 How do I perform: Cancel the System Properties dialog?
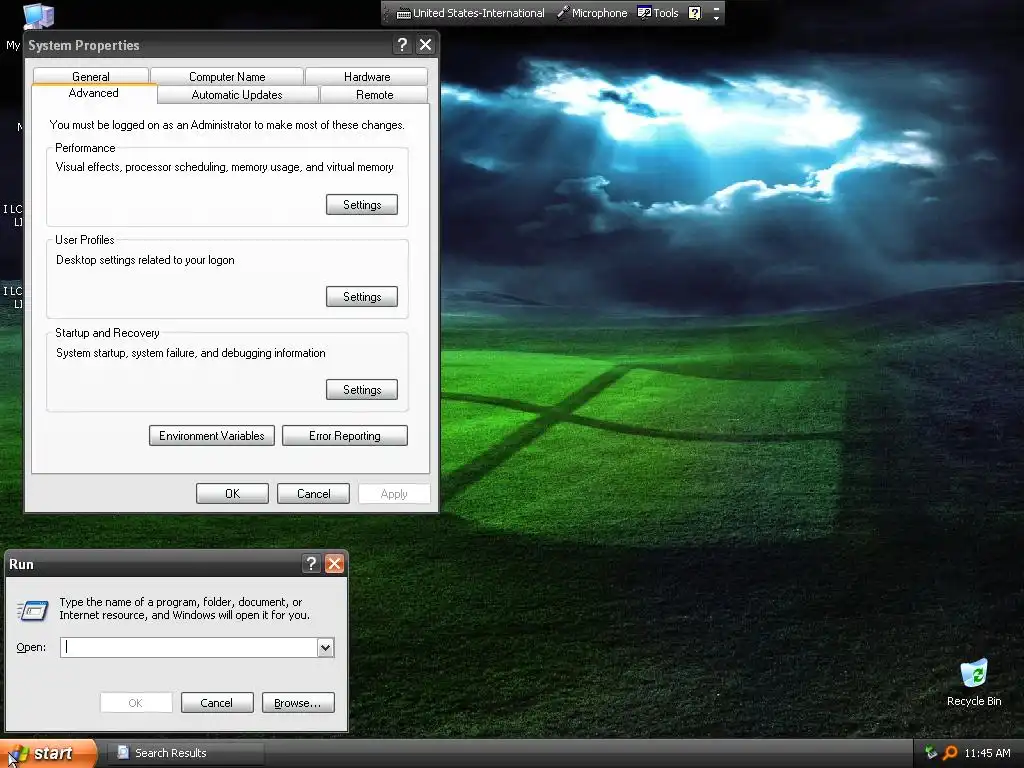tap(313, 494)
